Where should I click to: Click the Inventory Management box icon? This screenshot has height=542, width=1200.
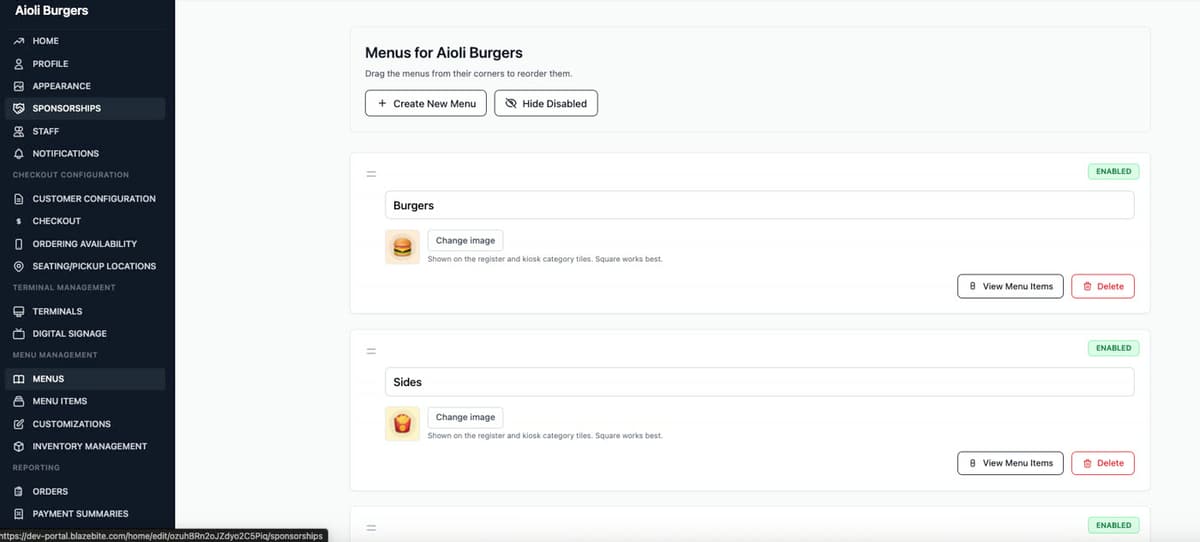point(18,446)
